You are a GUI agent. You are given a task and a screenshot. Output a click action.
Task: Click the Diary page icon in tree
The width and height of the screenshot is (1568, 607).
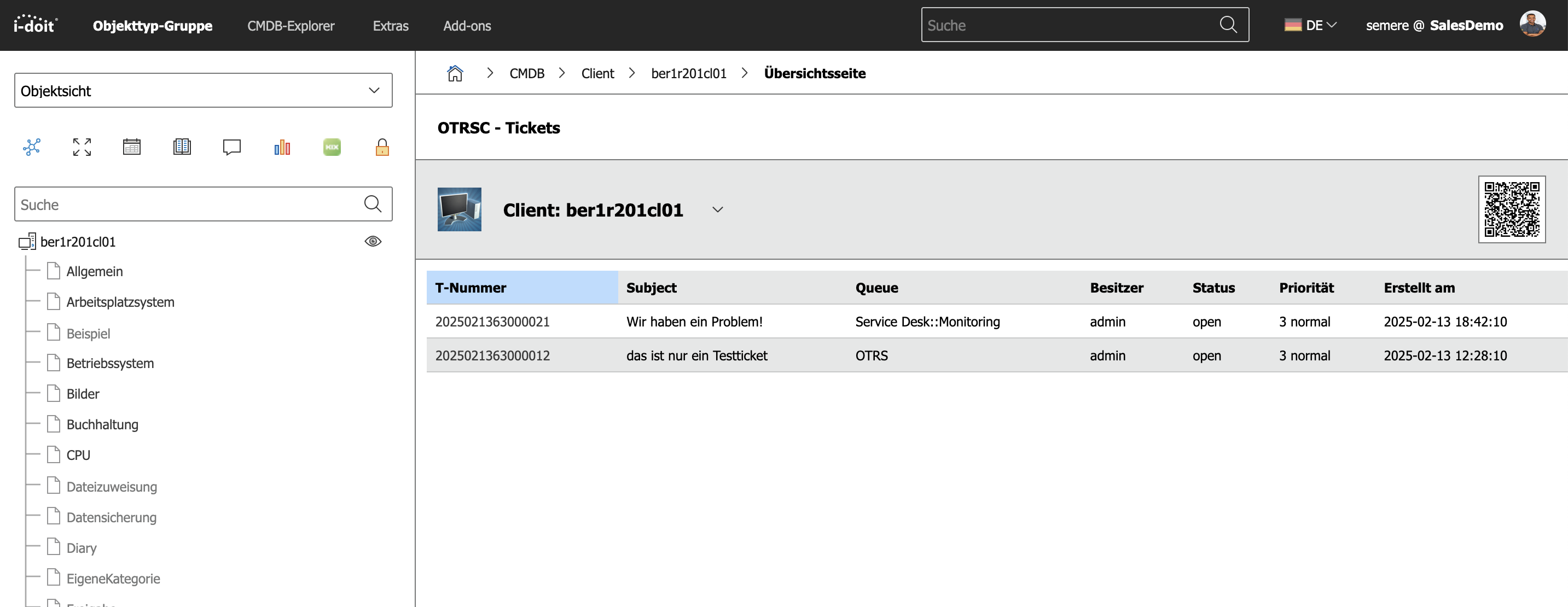54,547
